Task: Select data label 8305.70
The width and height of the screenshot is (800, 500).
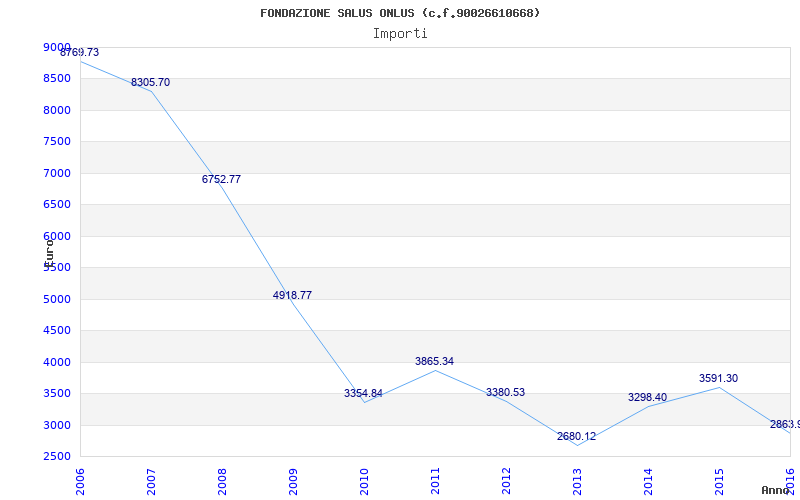Action: [x=151, y=82]
